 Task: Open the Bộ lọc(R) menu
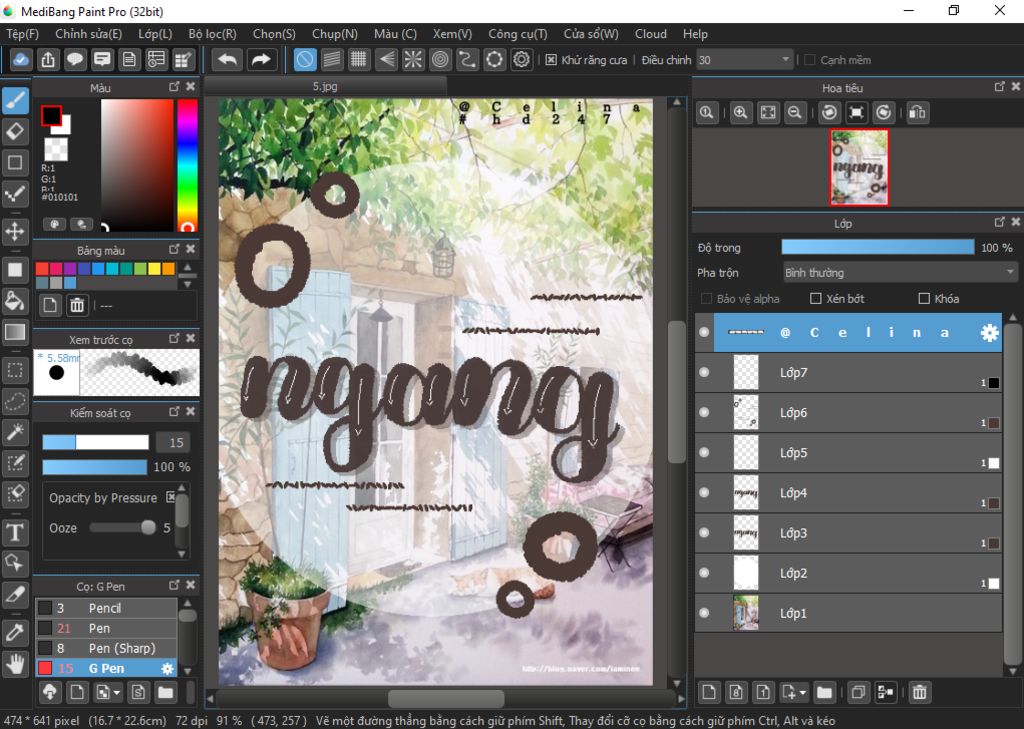pyautogui.click(x=212, y=34)
